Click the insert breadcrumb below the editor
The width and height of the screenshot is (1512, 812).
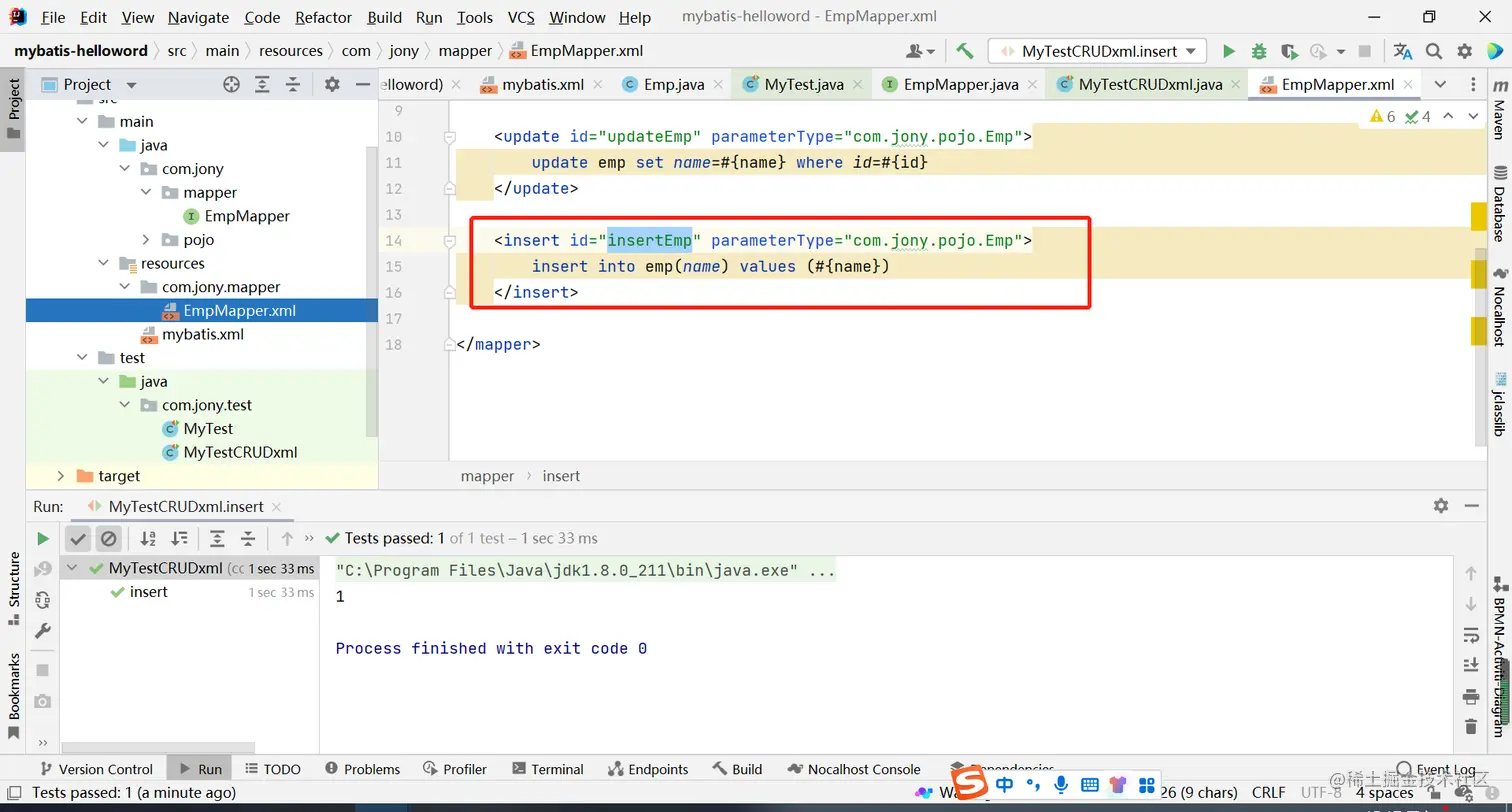pyautogui.click(x=561, y=476)
